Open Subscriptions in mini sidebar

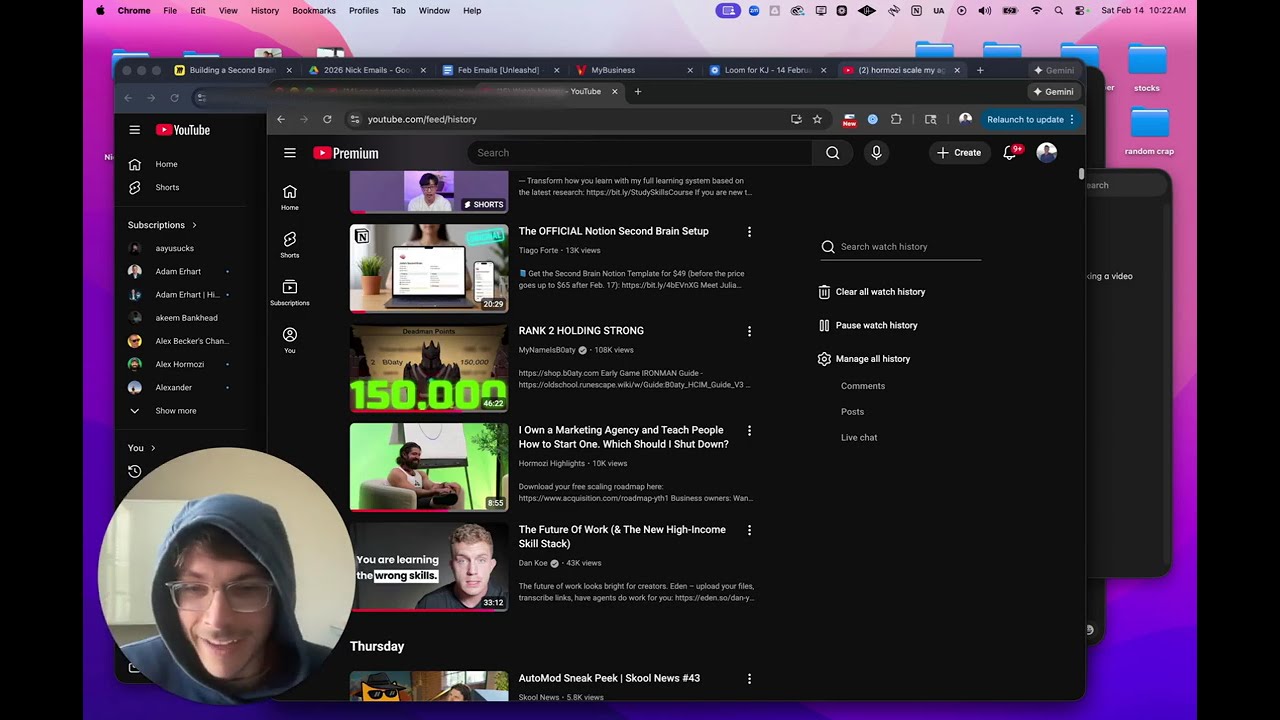click(289, 292)
